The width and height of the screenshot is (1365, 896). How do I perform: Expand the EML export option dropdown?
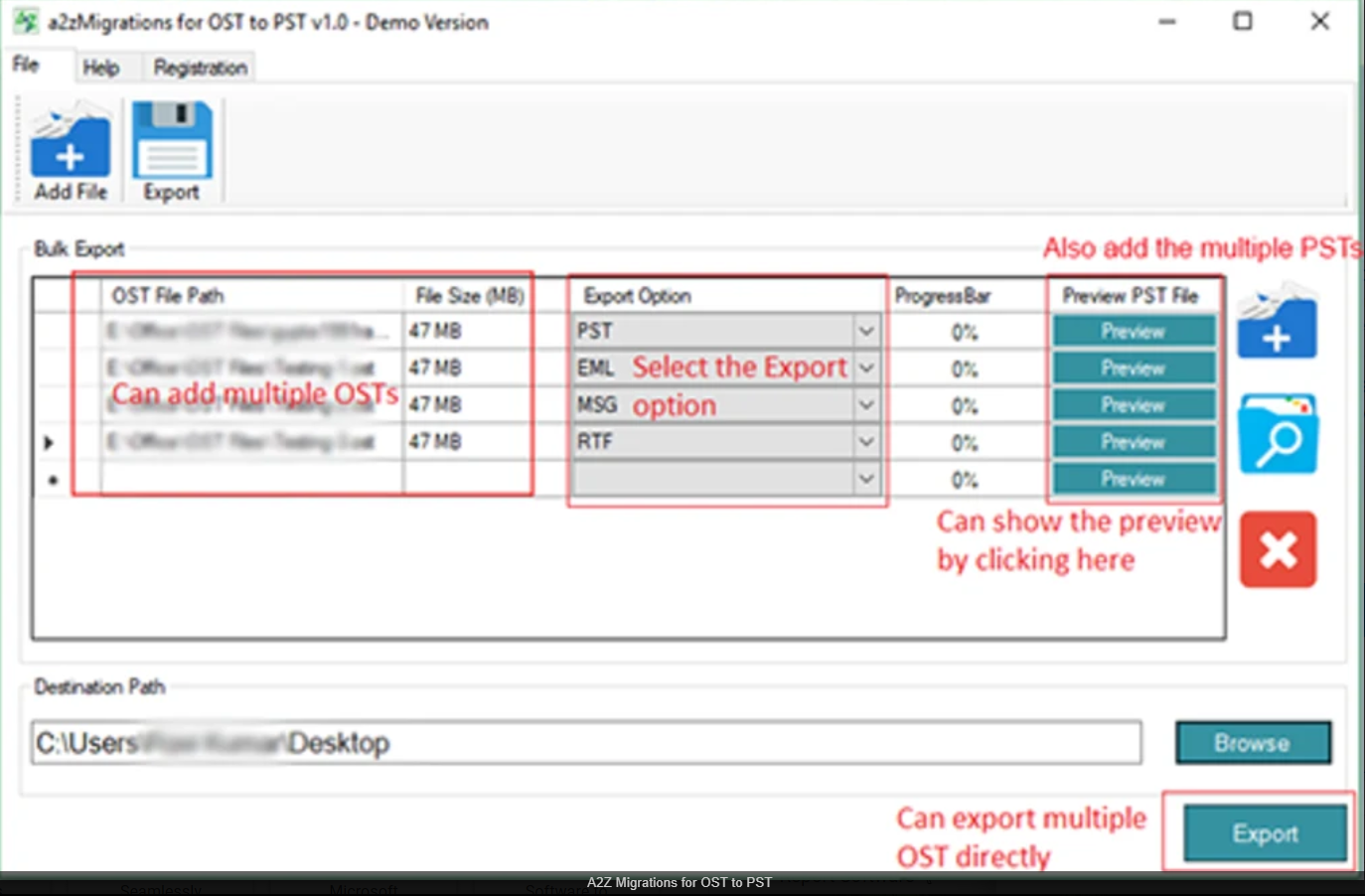click(866, 368)
